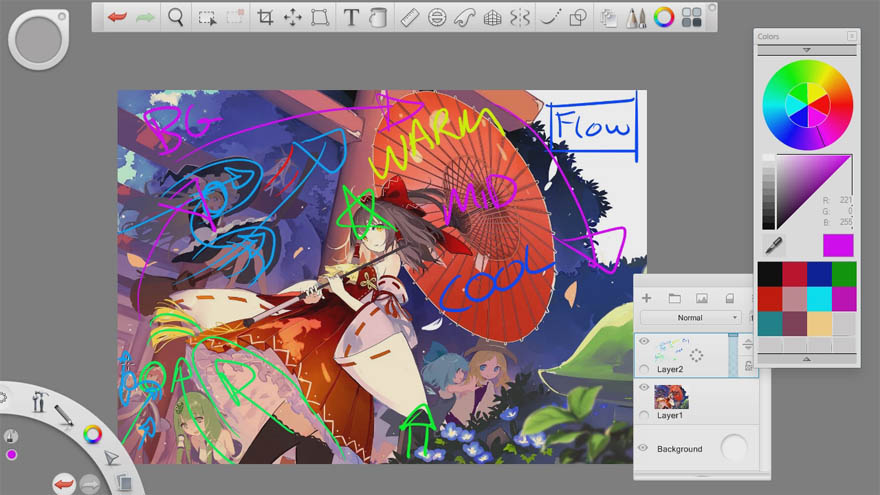This screenshot has height=495, width=880.
Task: Create a new layer group folder
Action: 675,298
